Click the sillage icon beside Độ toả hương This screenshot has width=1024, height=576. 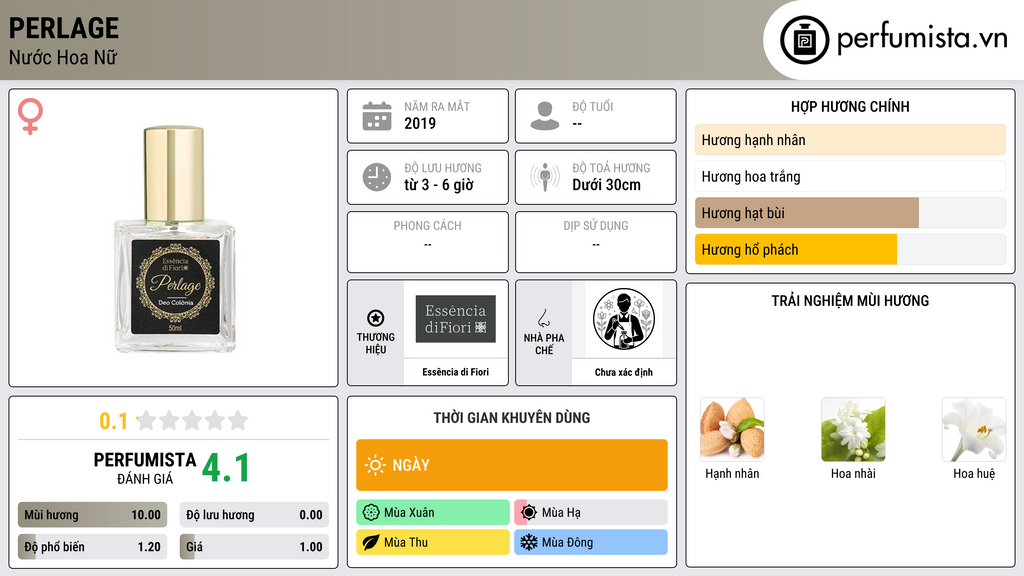(545, 177)
